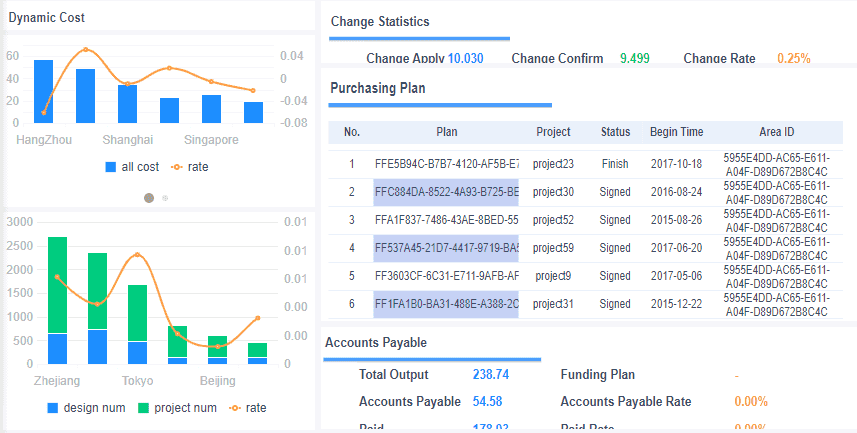Toggle the 'project num' legend entry

177,408
